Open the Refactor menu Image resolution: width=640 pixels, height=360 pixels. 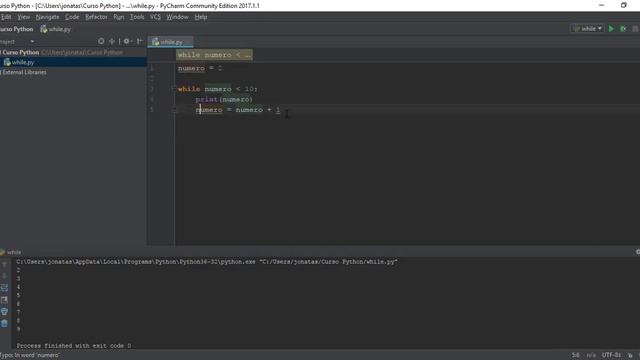96,17
